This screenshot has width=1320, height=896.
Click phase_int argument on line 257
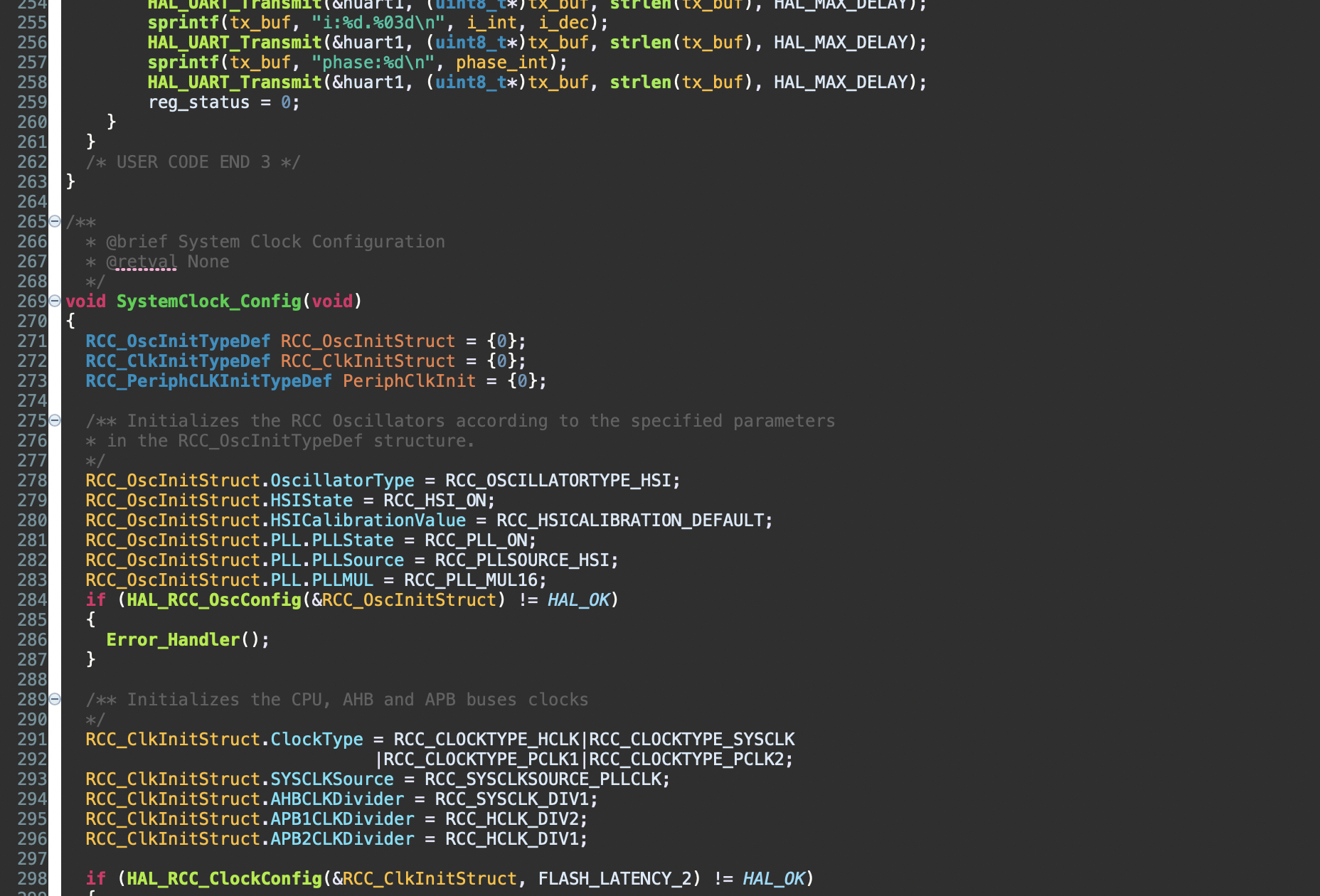point(502,63)
